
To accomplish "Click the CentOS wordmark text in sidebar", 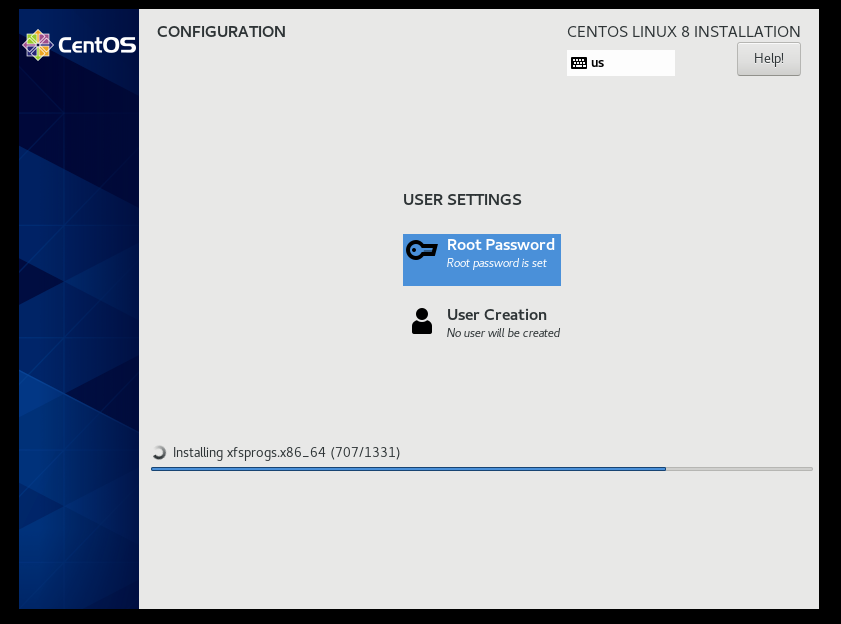I will pyautogui.click(x=97, y=45).
